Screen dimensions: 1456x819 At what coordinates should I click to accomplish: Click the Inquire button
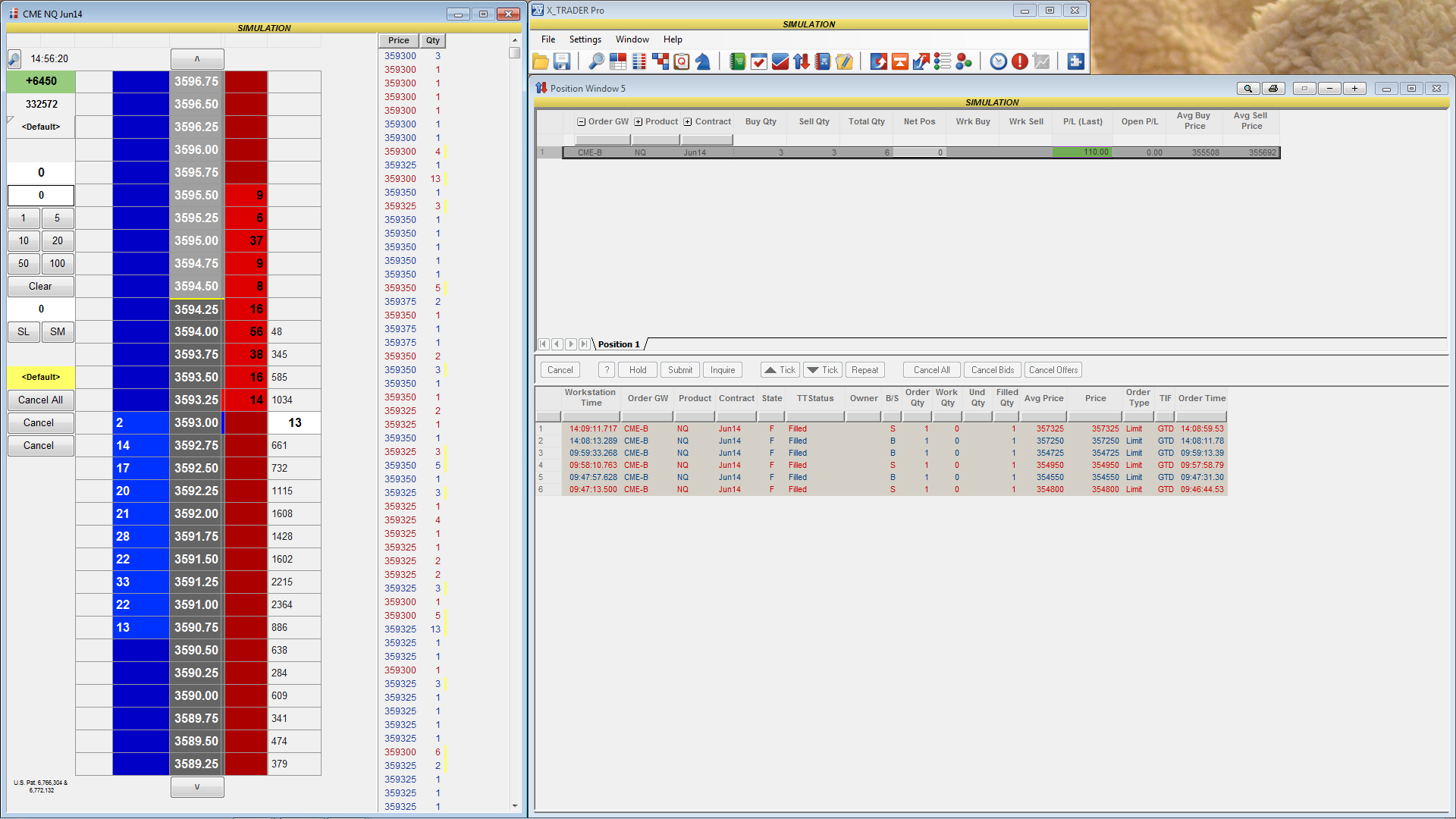[723, 370]
